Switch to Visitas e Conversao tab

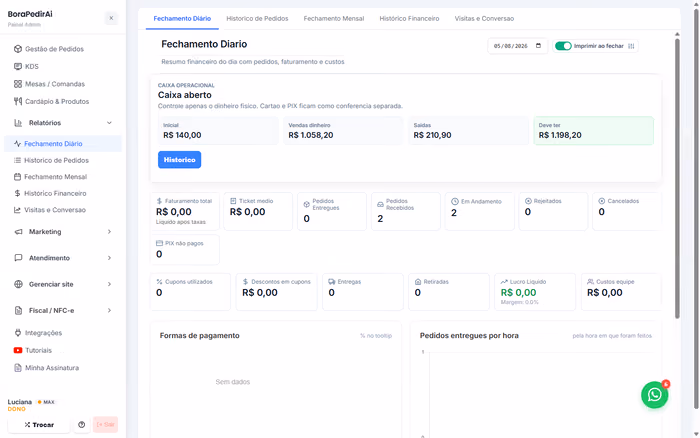click(484, 19)
